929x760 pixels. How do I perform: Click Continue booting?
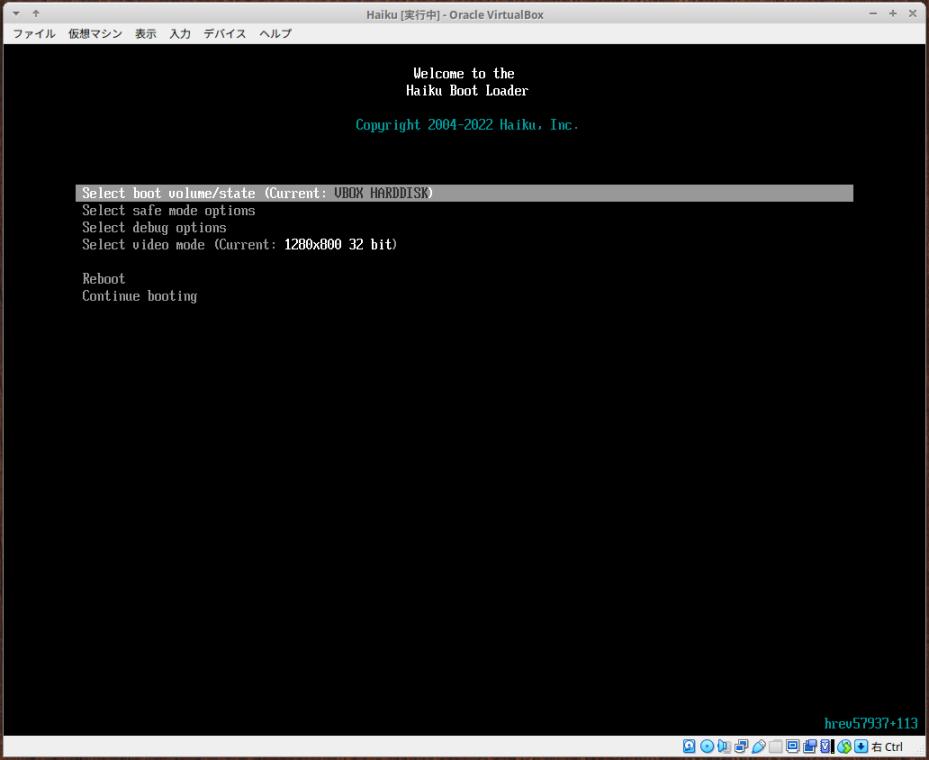tap(140, 296)
